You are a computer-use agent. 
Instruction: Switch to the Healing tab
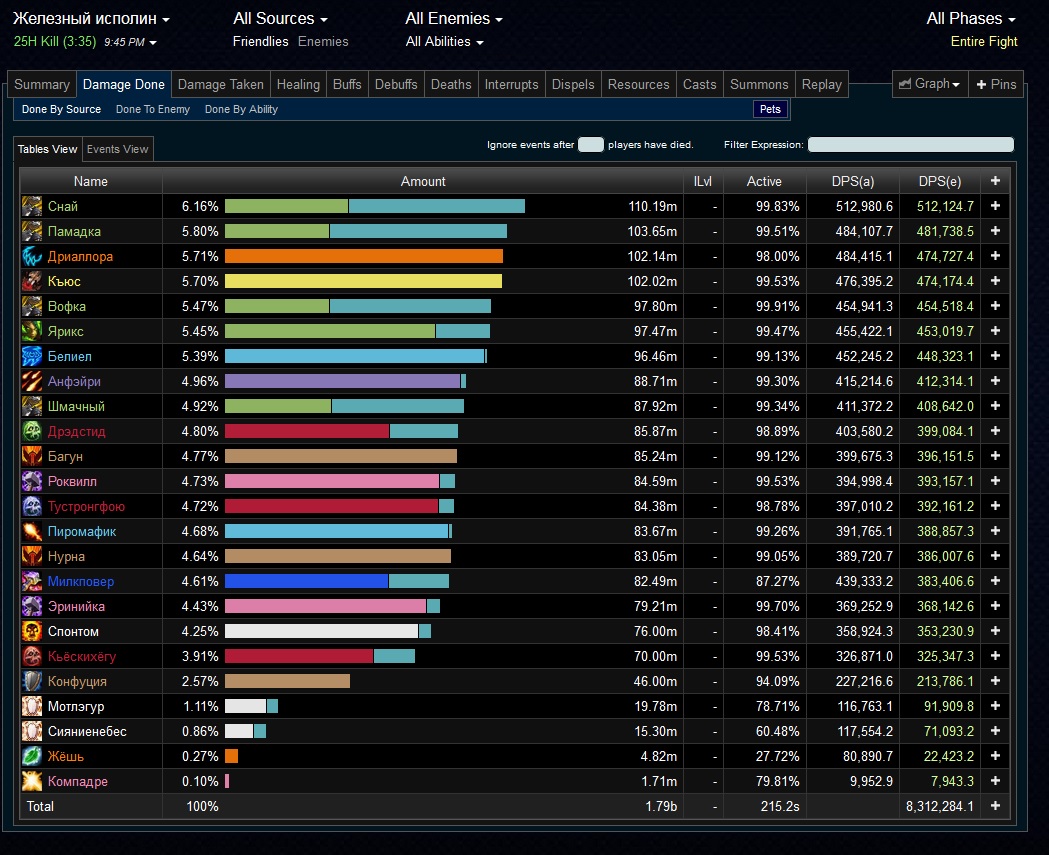click(298, 84)
